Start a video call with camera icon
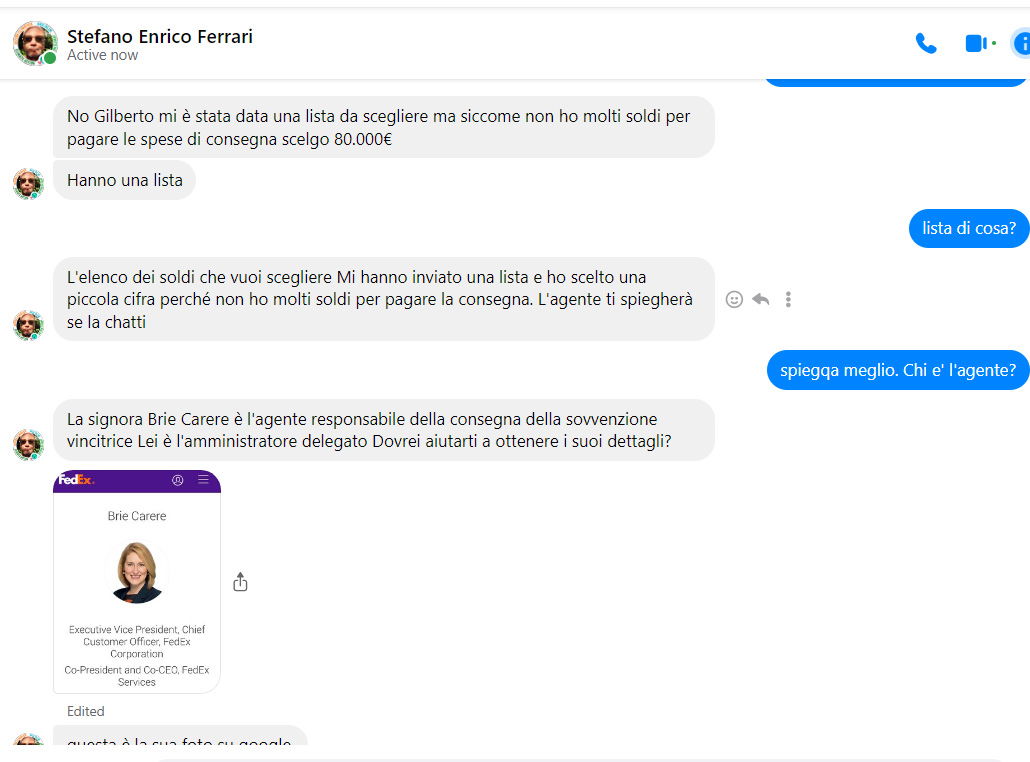The width and height of the screenshot is (1030, 762). [977, 44]
